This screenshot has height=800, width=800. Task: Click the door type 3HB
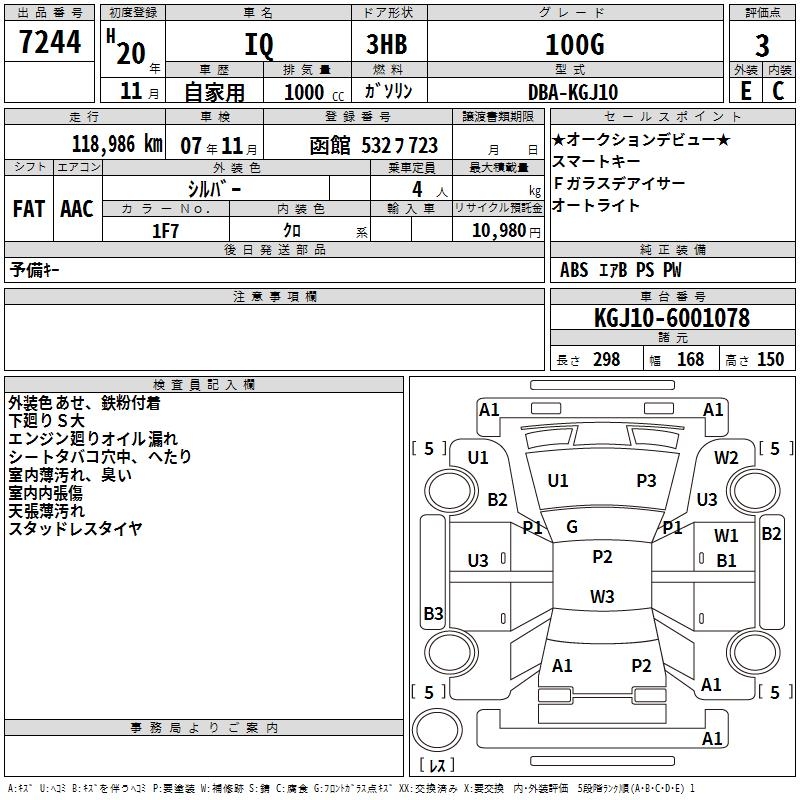387,44
